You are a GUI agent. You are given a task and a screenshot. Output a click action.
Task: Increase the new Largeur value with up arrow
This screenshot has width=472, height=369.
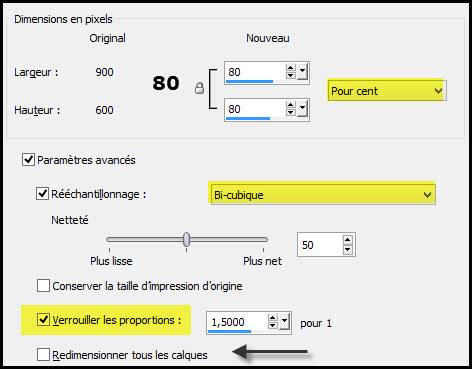pos(290,68)
